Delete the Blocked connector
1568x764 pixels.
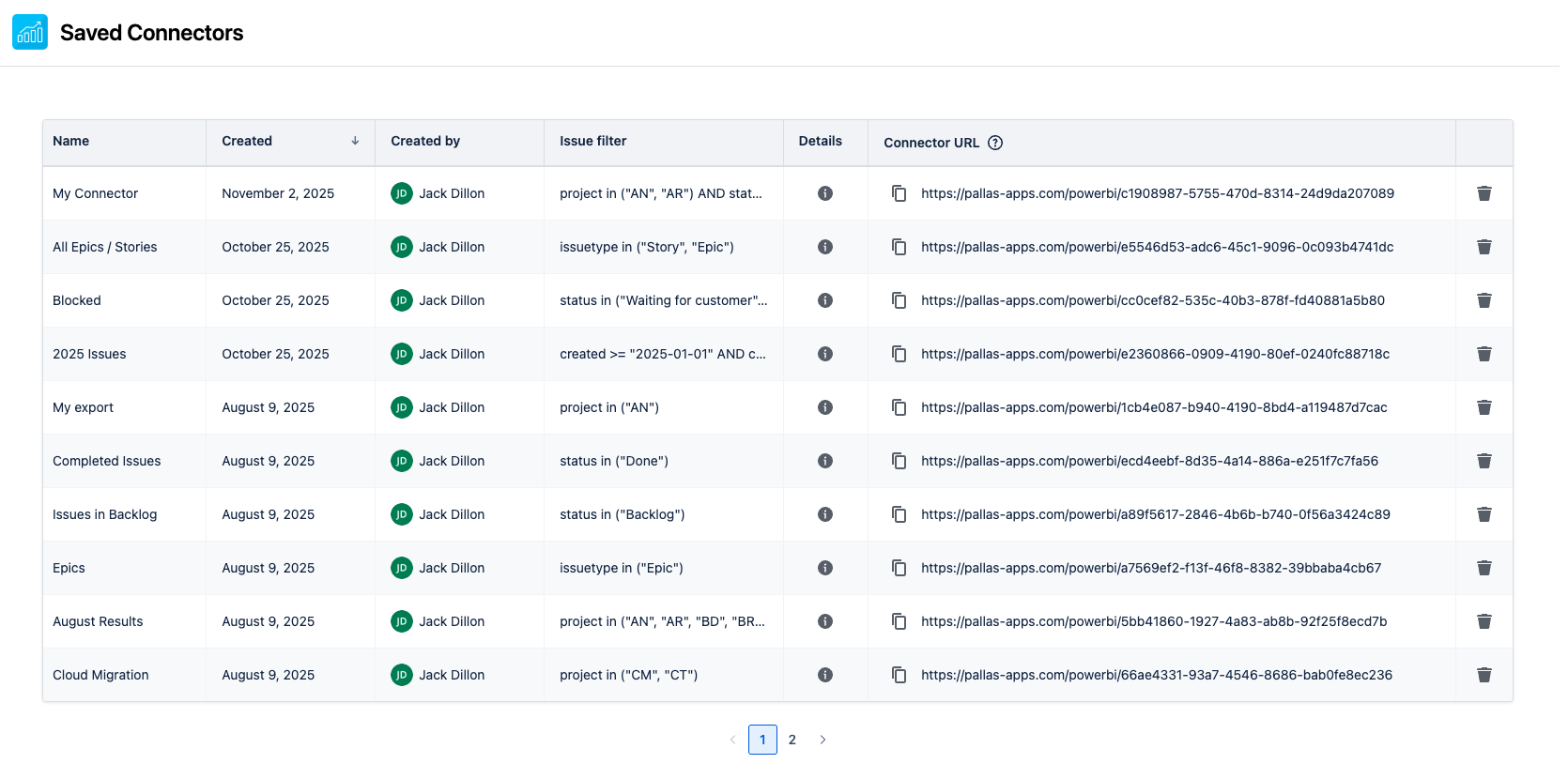point(1484,300)
